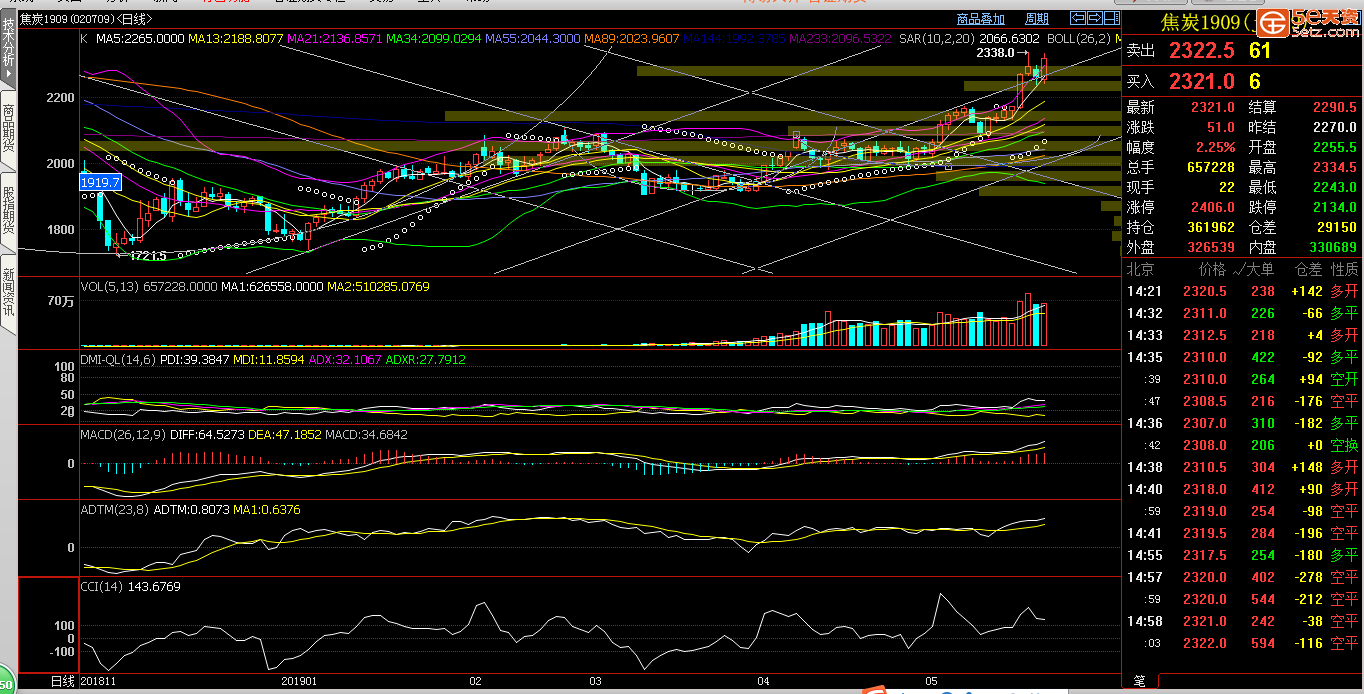1364x694 pixels.
Task: Click the MA13:2188.8077 moving average label
Action: pyautogui.click(x=235, y=39)
